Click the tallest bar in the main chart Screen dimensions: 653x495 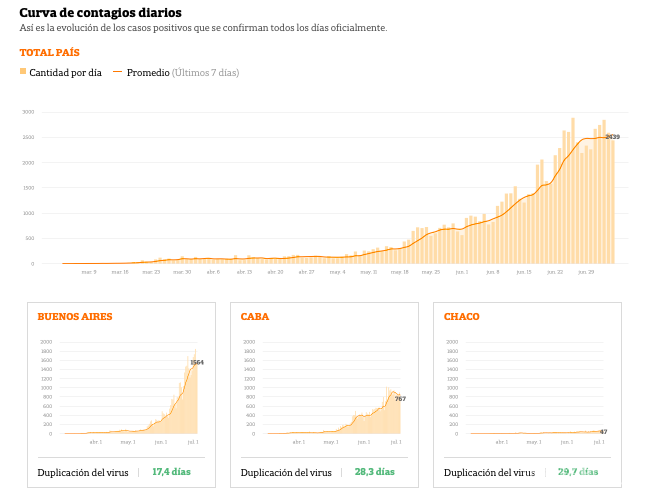click(573, 190)
